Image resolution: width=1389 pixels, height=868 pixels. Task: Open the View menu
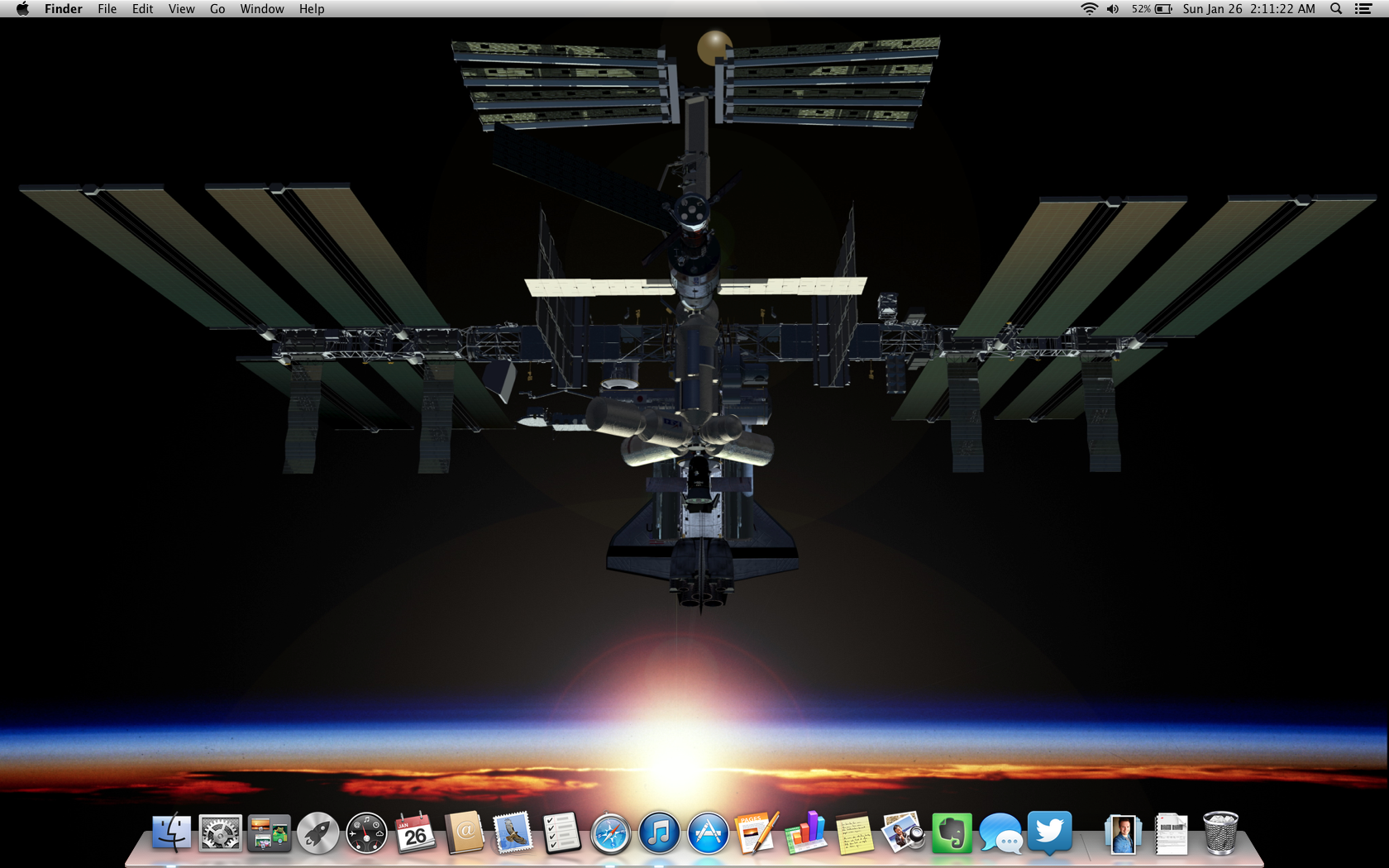(182, 9)
